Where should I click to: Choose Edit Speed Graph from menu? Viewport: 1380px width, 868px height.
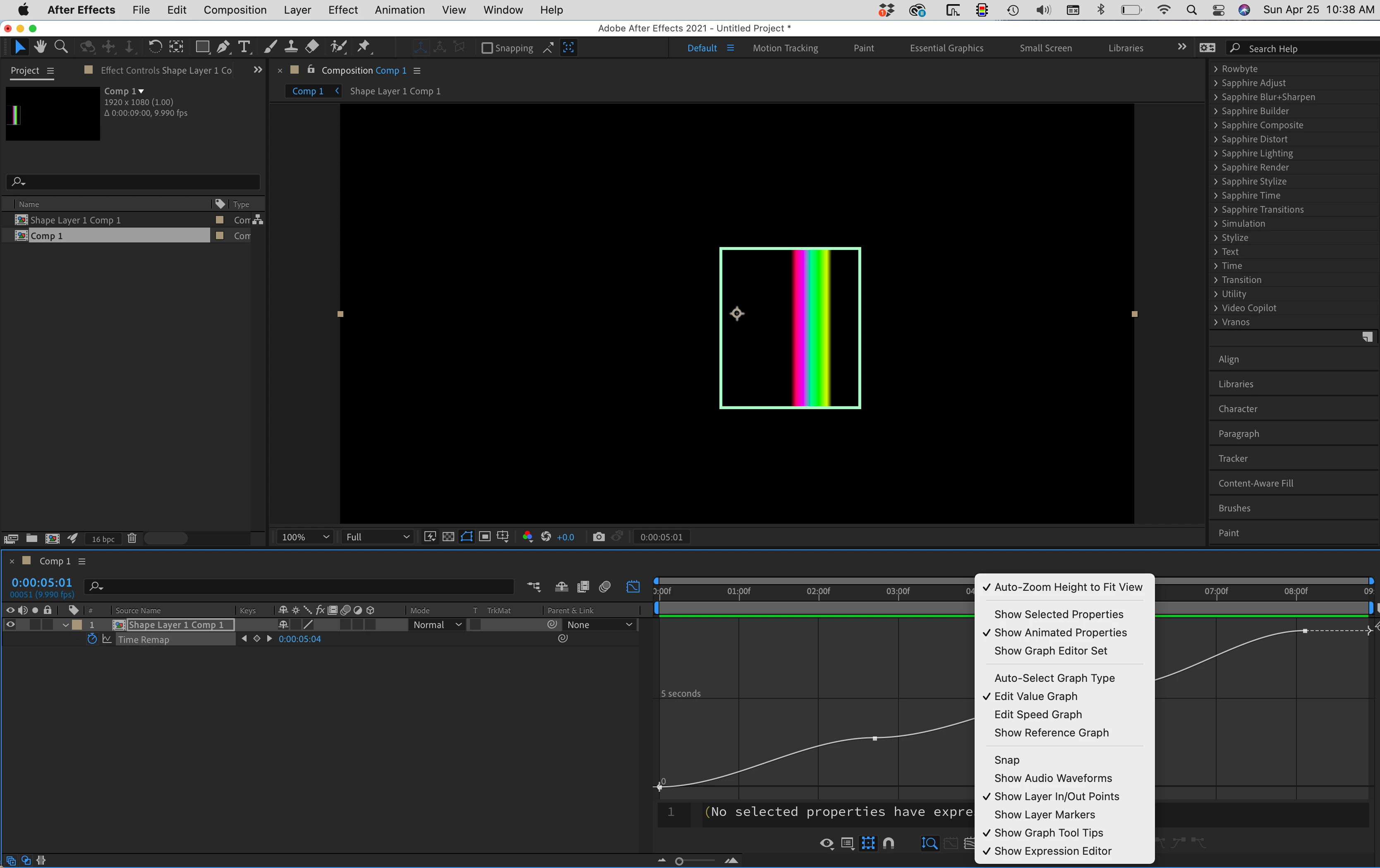[1037, 715]
